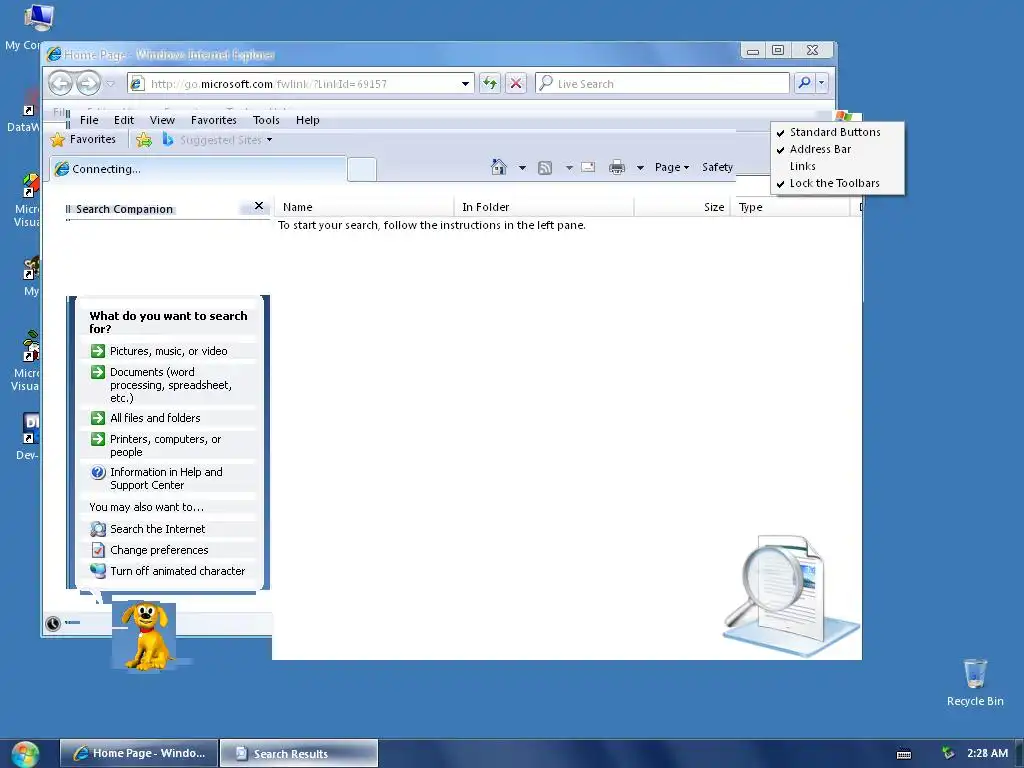Open the View menu
The width and height of the screenshot is (1024, 768).
tap(162, 120)
